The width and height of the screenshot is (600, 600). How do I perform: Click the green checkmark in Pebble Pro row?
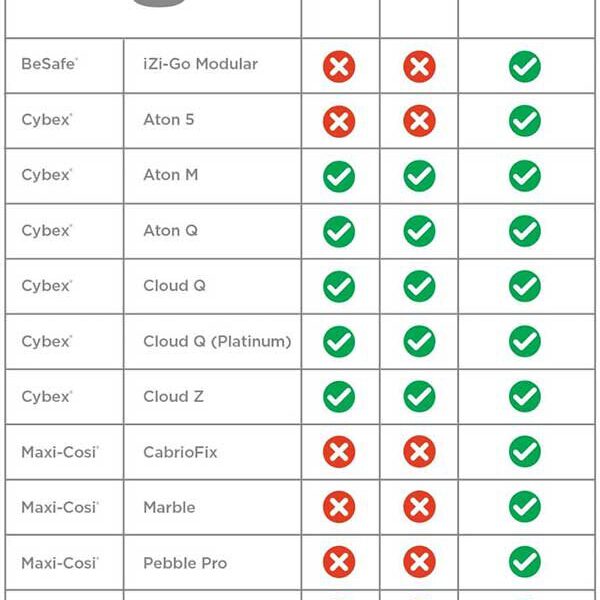point(525,562)
